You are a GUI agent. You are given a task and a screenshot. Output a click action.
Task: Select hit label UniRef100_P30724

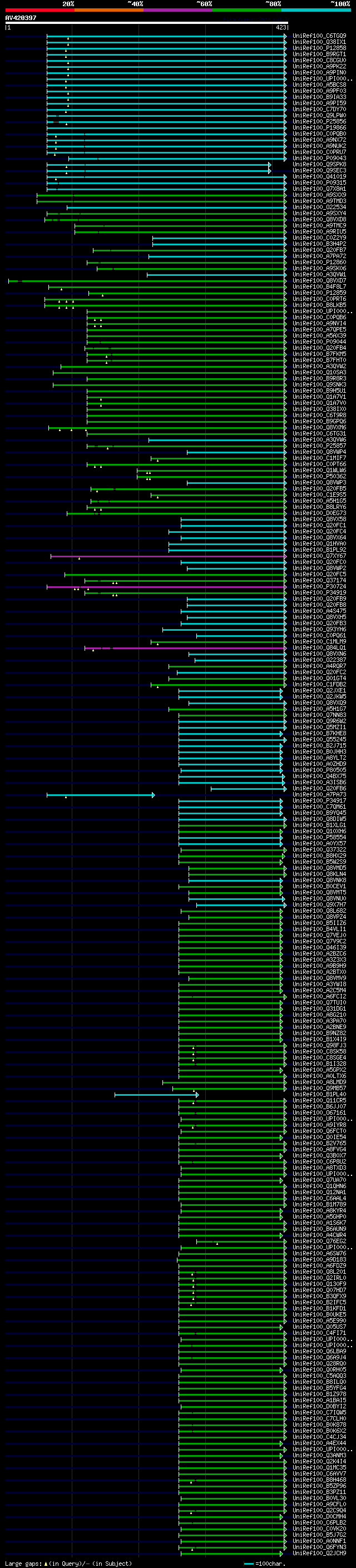tap(319, 587)
